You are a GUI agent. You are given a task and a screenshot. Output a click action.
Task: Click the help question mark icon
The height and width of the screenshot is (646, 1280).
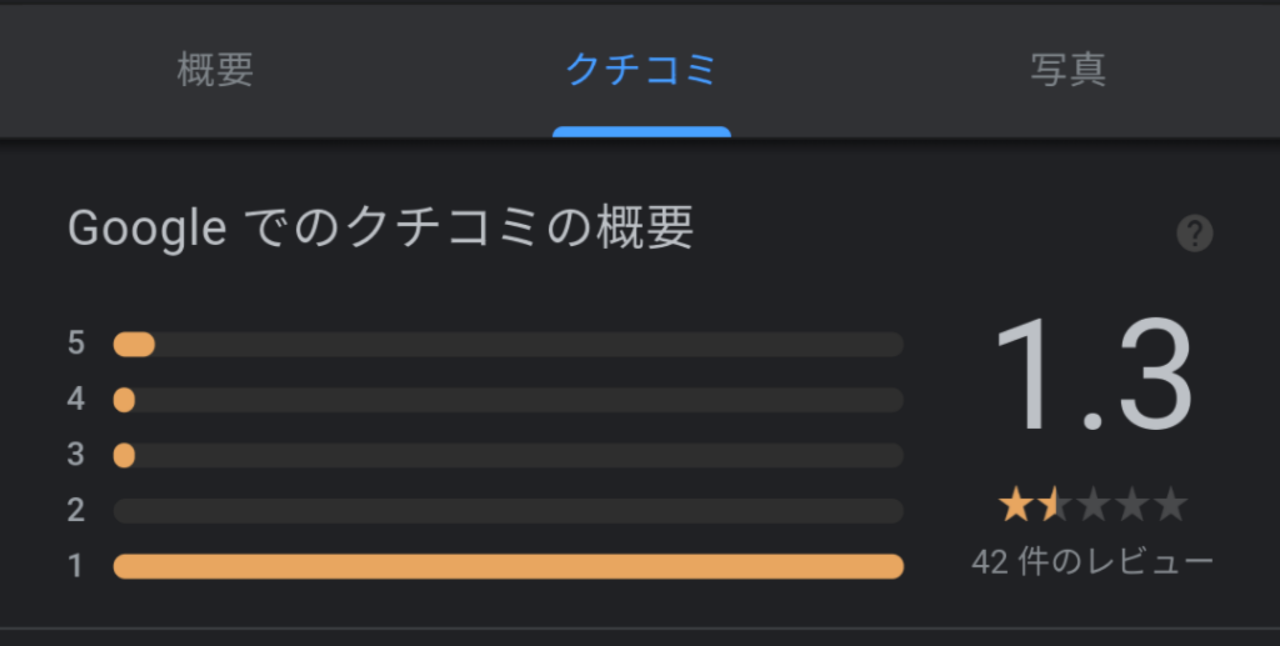[1194, 234]
